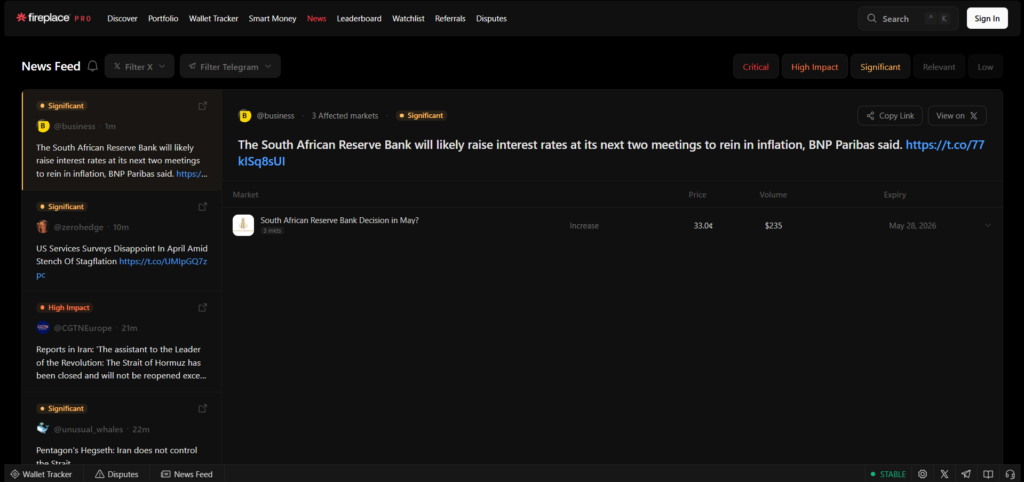This screenshot has height=482, width=1024.
Task: Click the 33.0¢ price value
Action: tap(703, 225)
